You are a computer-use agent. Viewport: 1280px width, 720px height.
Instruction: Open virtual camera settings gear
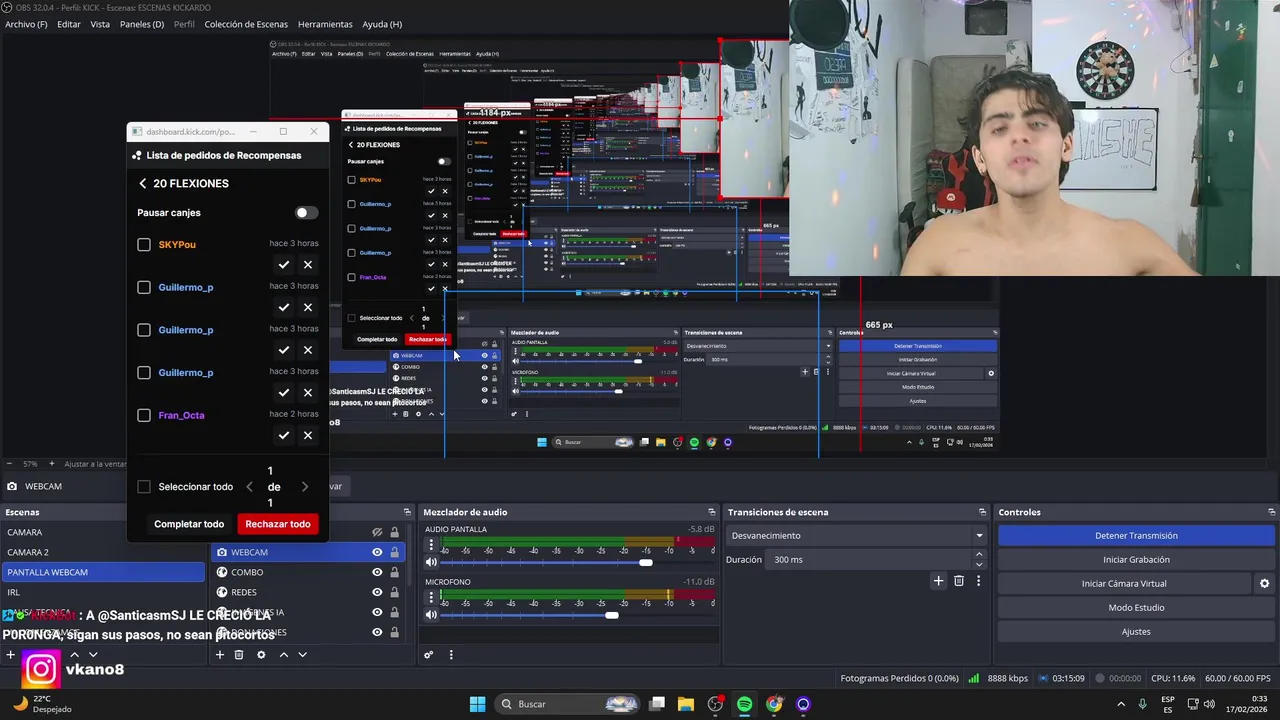tap(1264, 584)
